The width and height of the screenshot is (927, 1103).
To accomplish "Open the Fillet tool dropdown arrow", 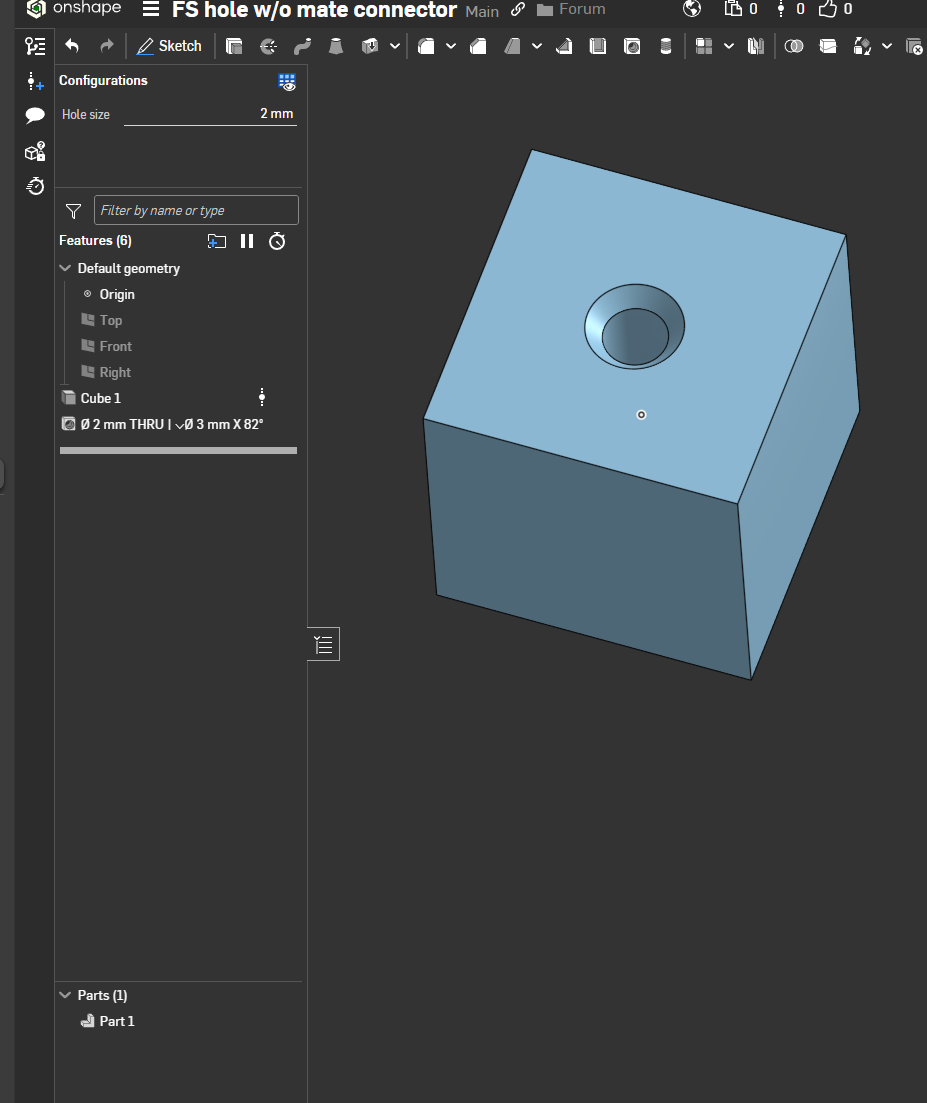I will (x=451, y=46).
